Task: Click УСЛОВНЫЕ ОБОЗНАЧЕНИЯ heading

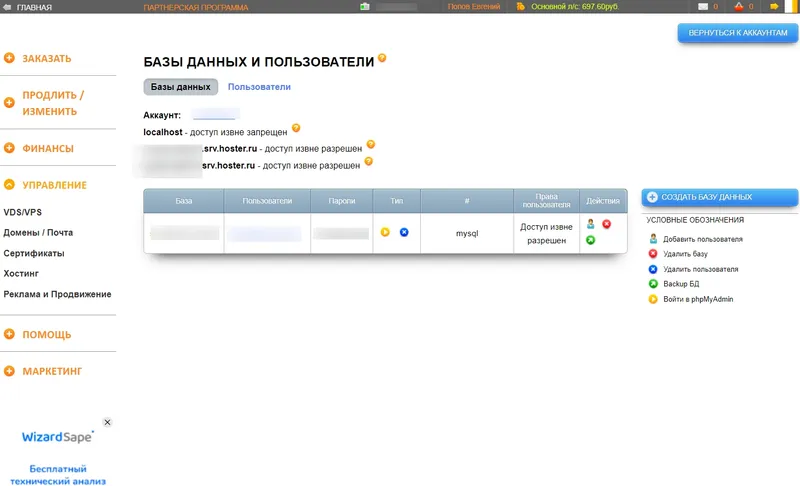Action: [695, 220]
